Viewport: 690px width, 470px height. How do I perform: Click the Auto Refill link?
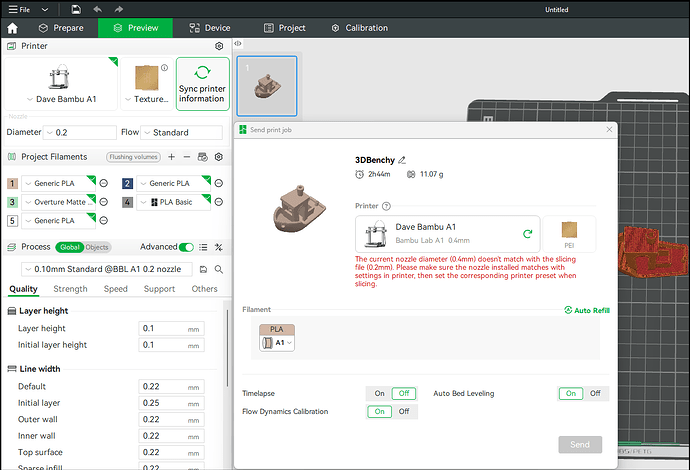[x=587, y=310]
